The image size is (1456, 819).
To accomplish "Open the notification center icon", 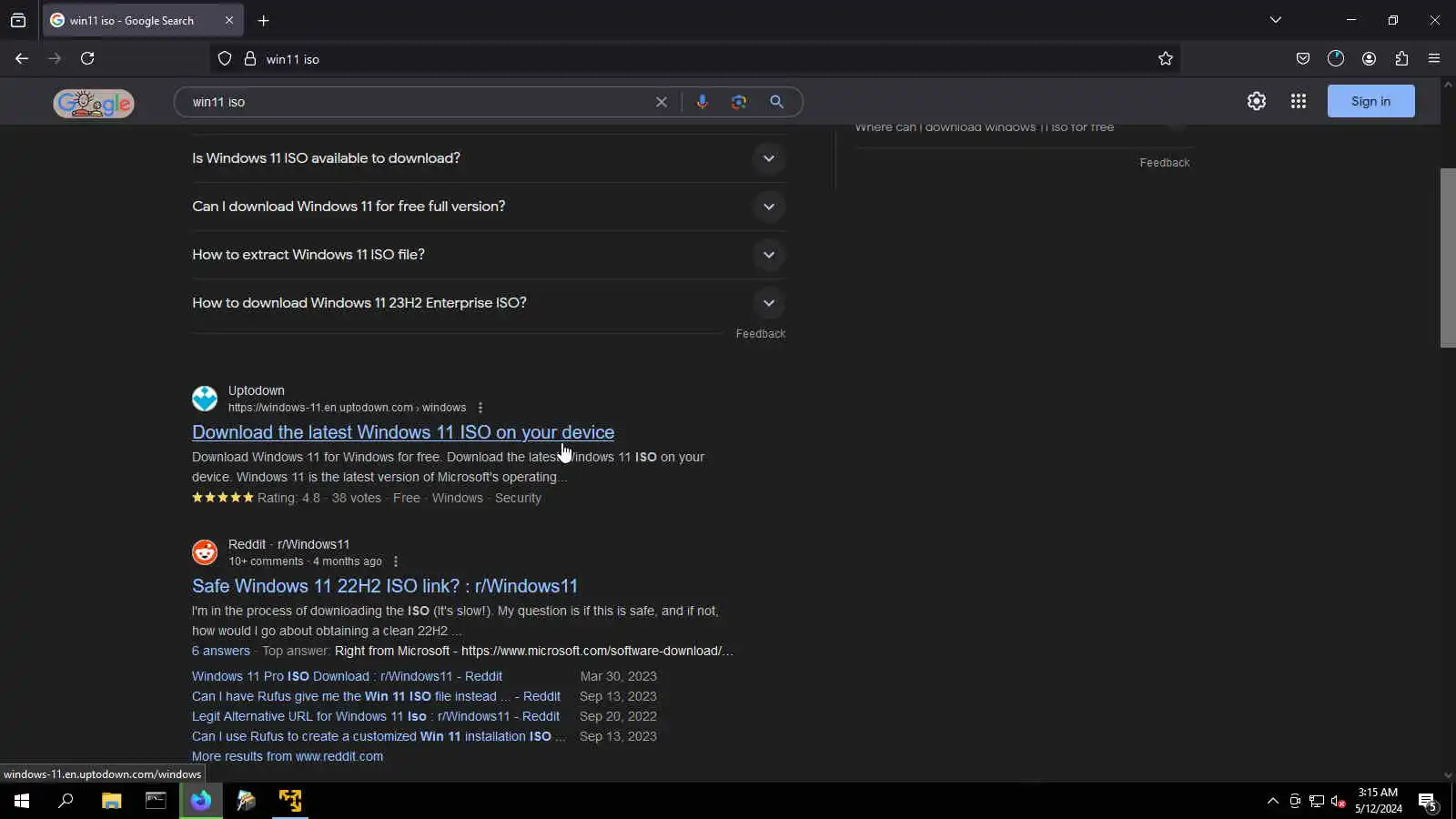I will pyautogui.click(x=1428, y=801).
